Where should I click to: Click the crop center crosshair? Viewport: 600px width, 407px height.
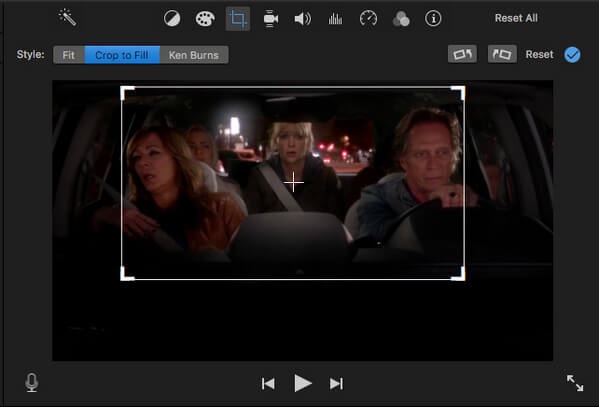(293, 182)
